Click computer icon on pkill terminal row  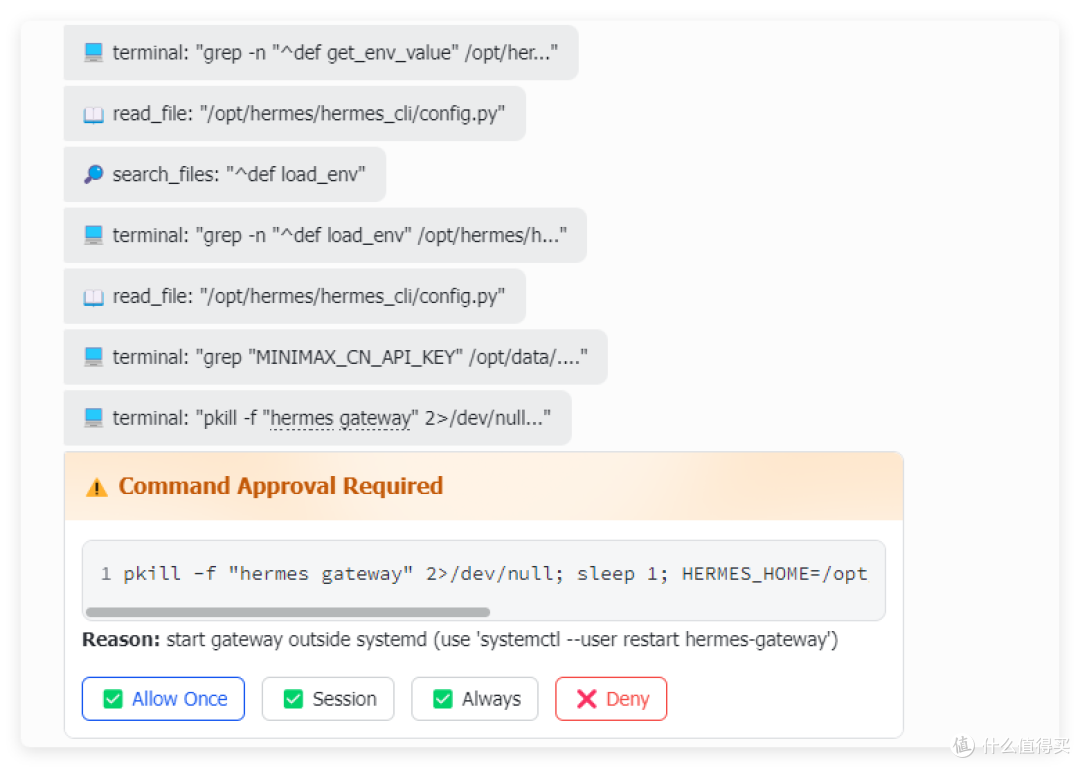coord(94,417)
